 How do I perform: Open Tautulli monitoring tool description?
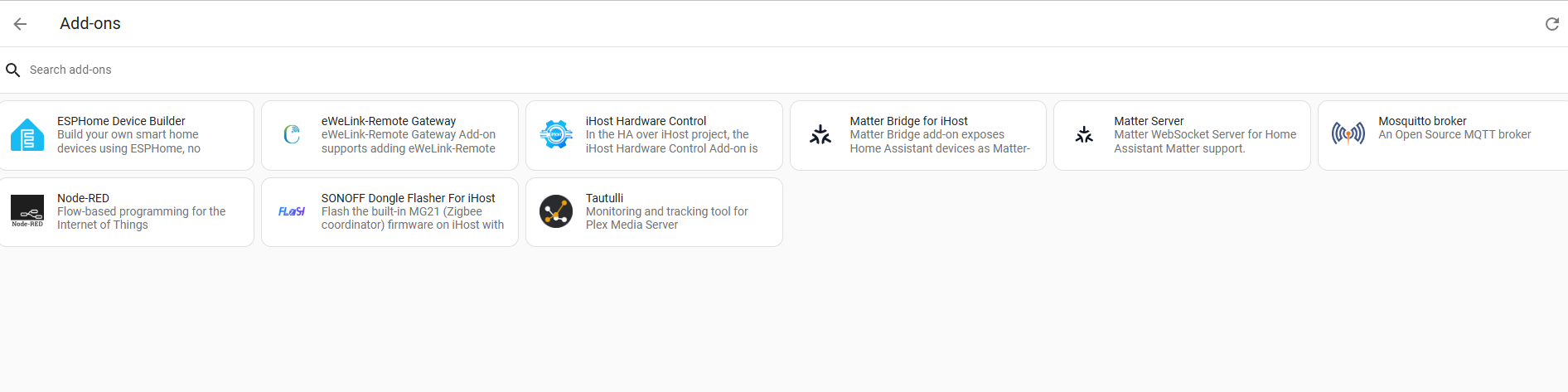coord(667,218)
